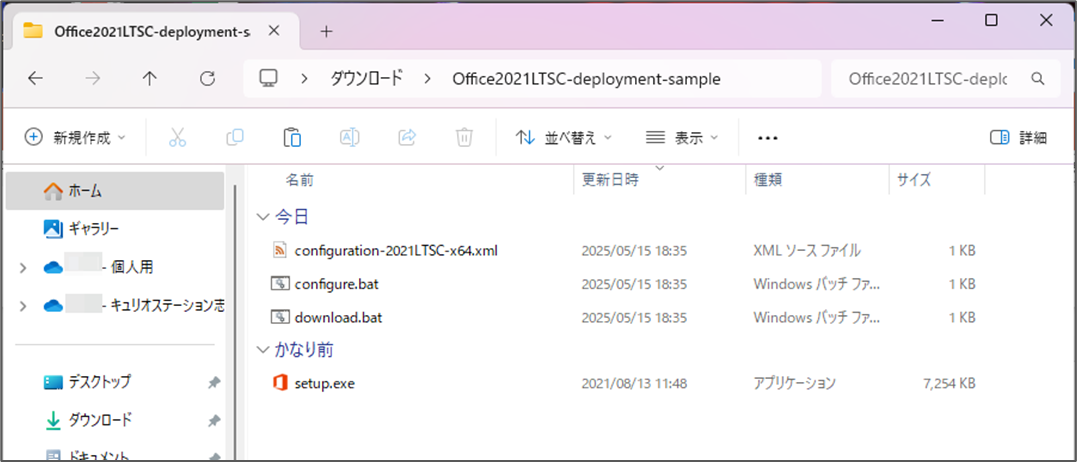Click the pin icon beside デスクトップ

pyautogui.click(x=214, y=382)
